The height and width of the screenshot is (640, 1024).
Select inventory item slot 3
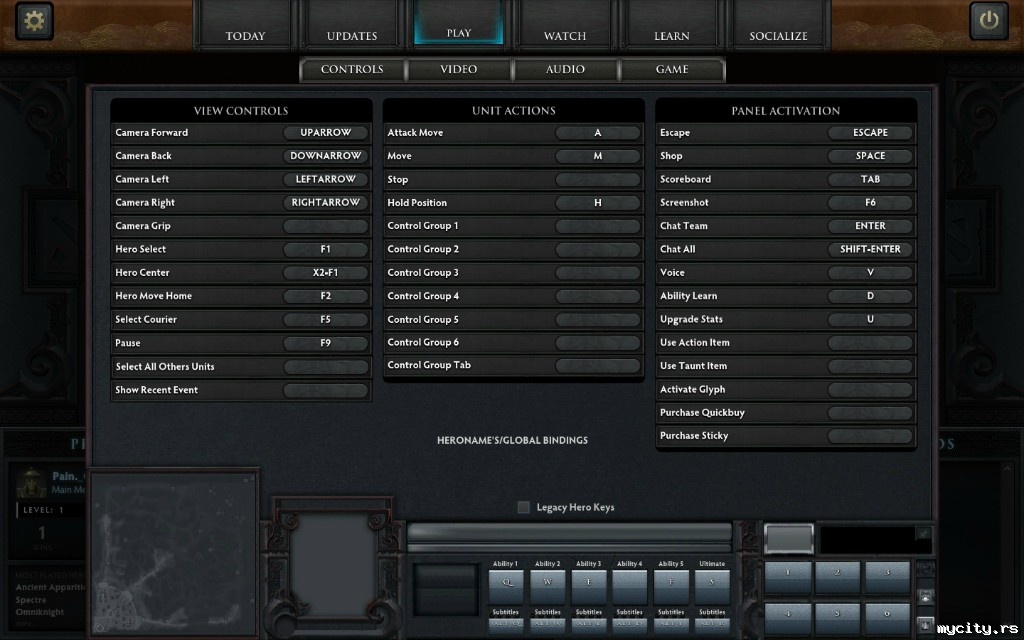[887, 577]
